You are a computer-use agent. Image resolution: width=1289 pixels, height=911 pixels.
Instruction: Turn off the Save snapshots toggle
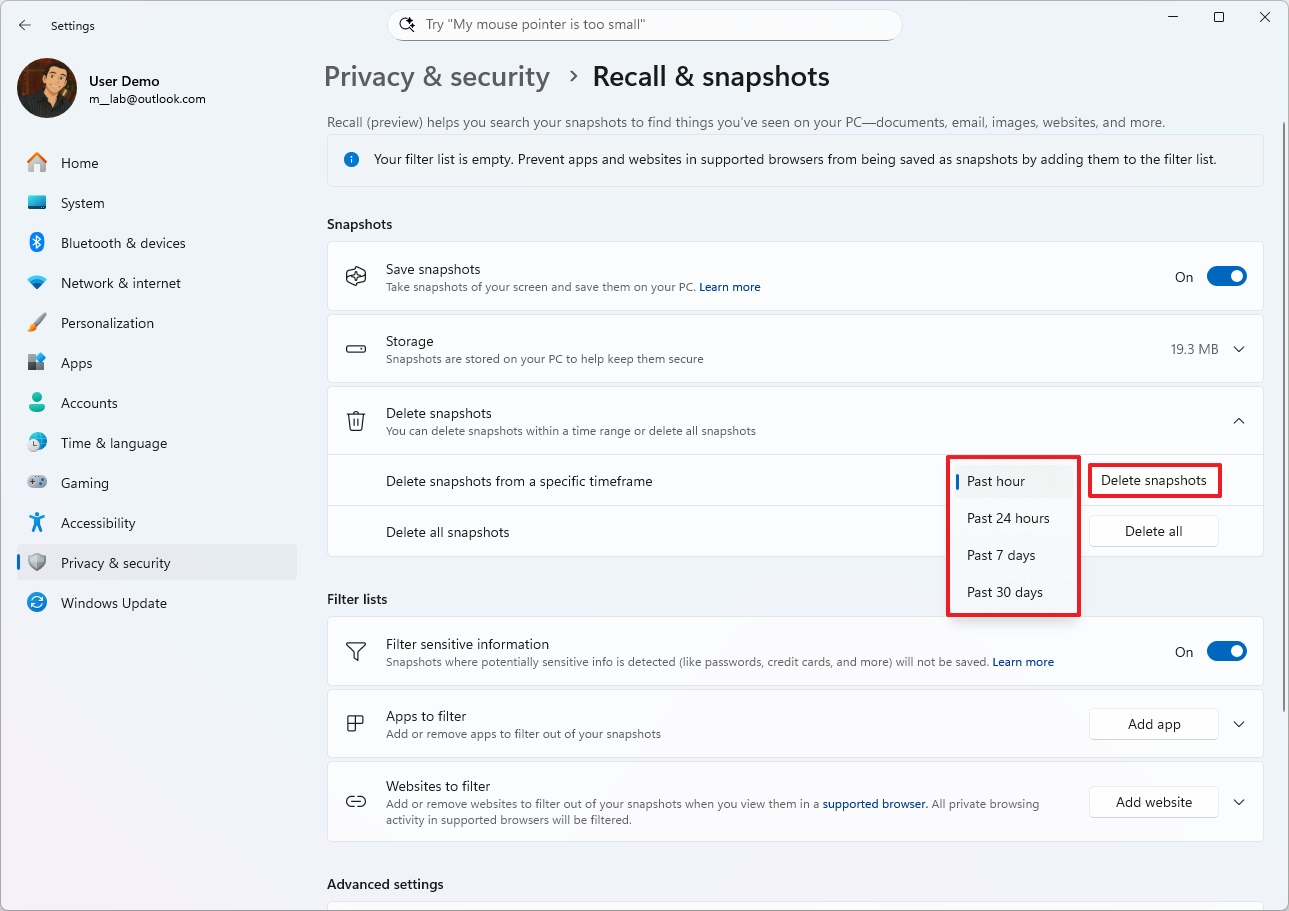click(x=1226, y=277)
